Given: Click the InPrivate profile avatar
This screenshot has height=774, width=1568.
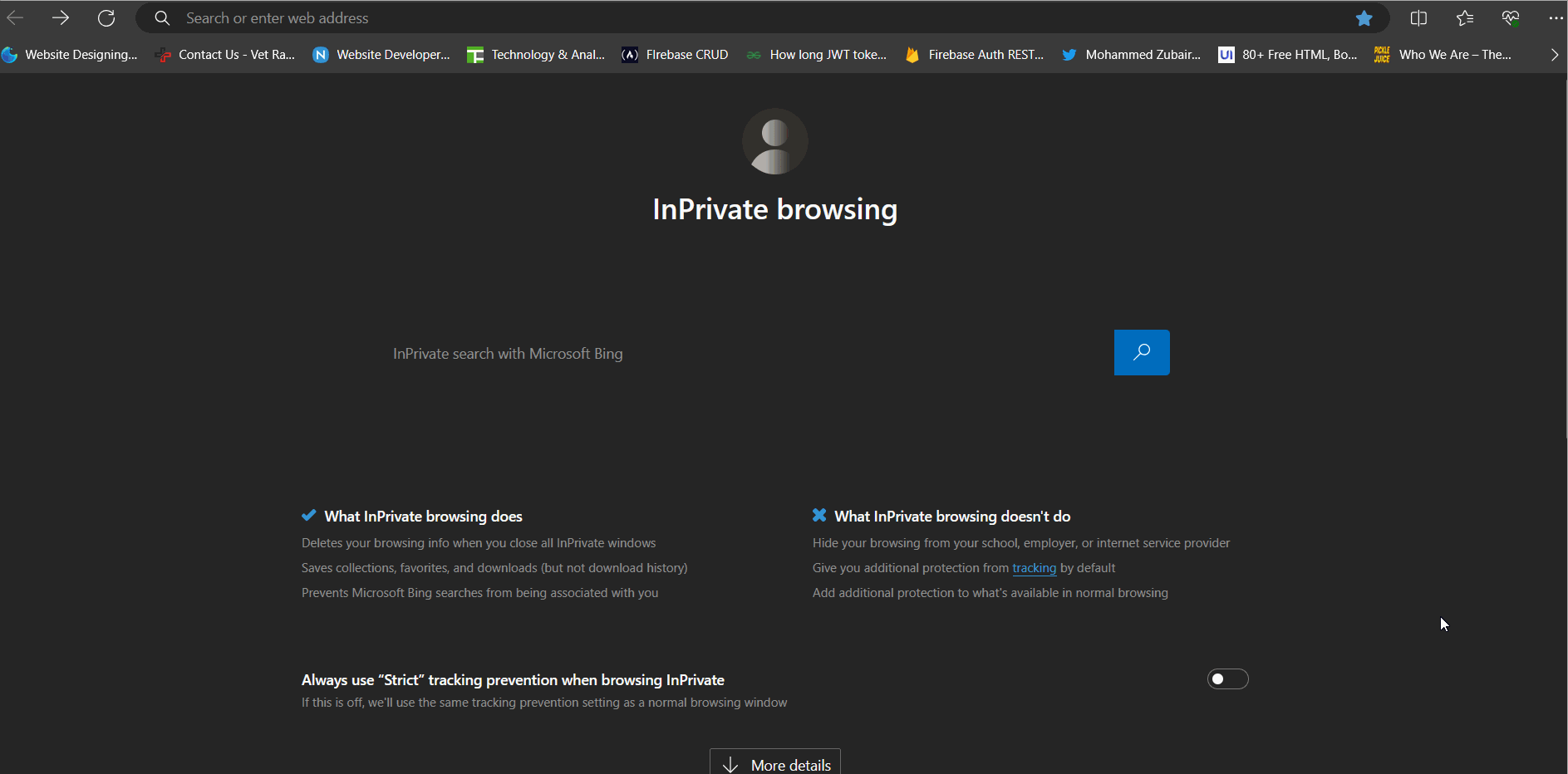Looking at the screenshot, I should tap(774, 141).
